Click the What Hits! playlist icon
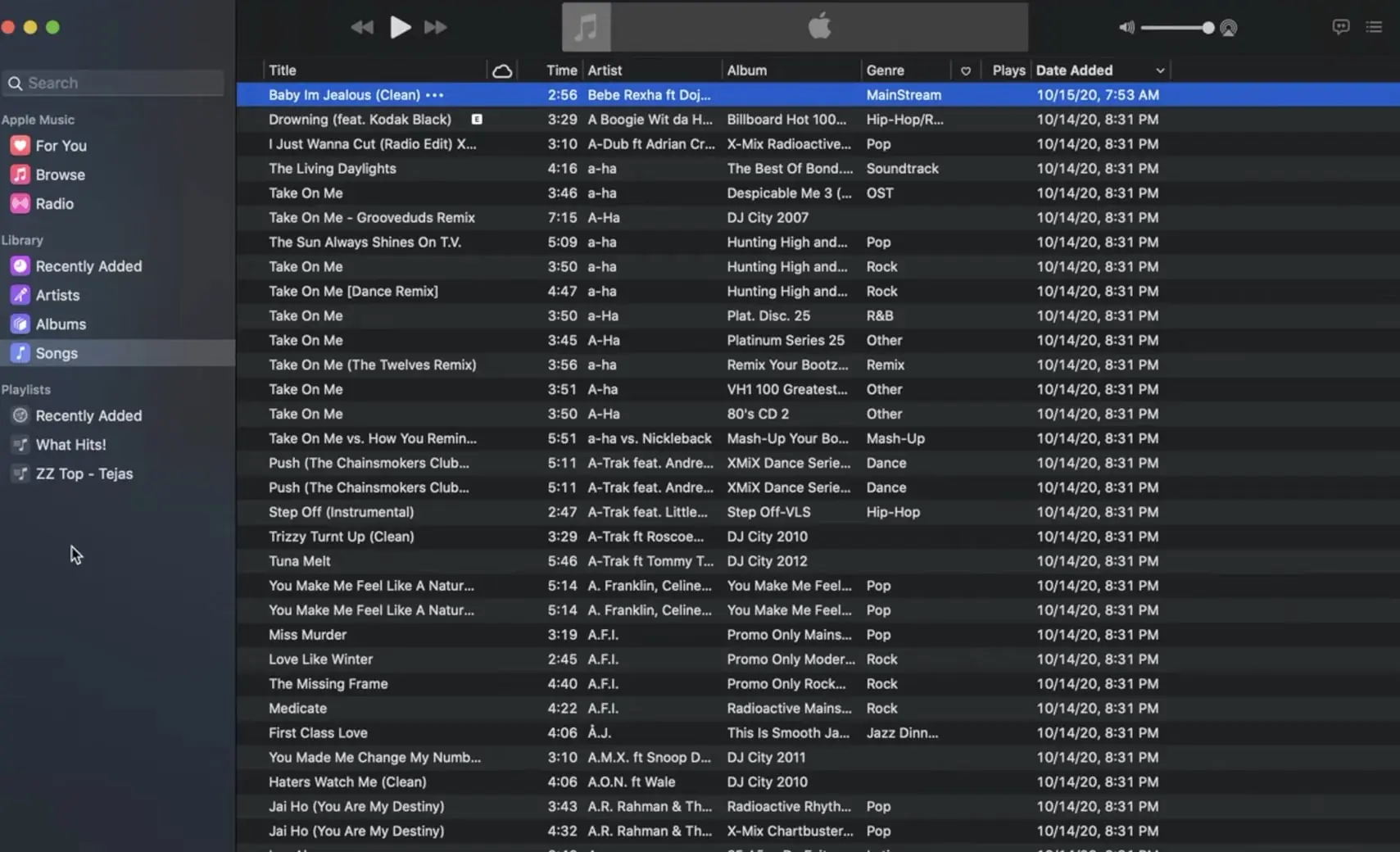The height and width of the screenshot is (852, 1400). click(x=20, y=445)
